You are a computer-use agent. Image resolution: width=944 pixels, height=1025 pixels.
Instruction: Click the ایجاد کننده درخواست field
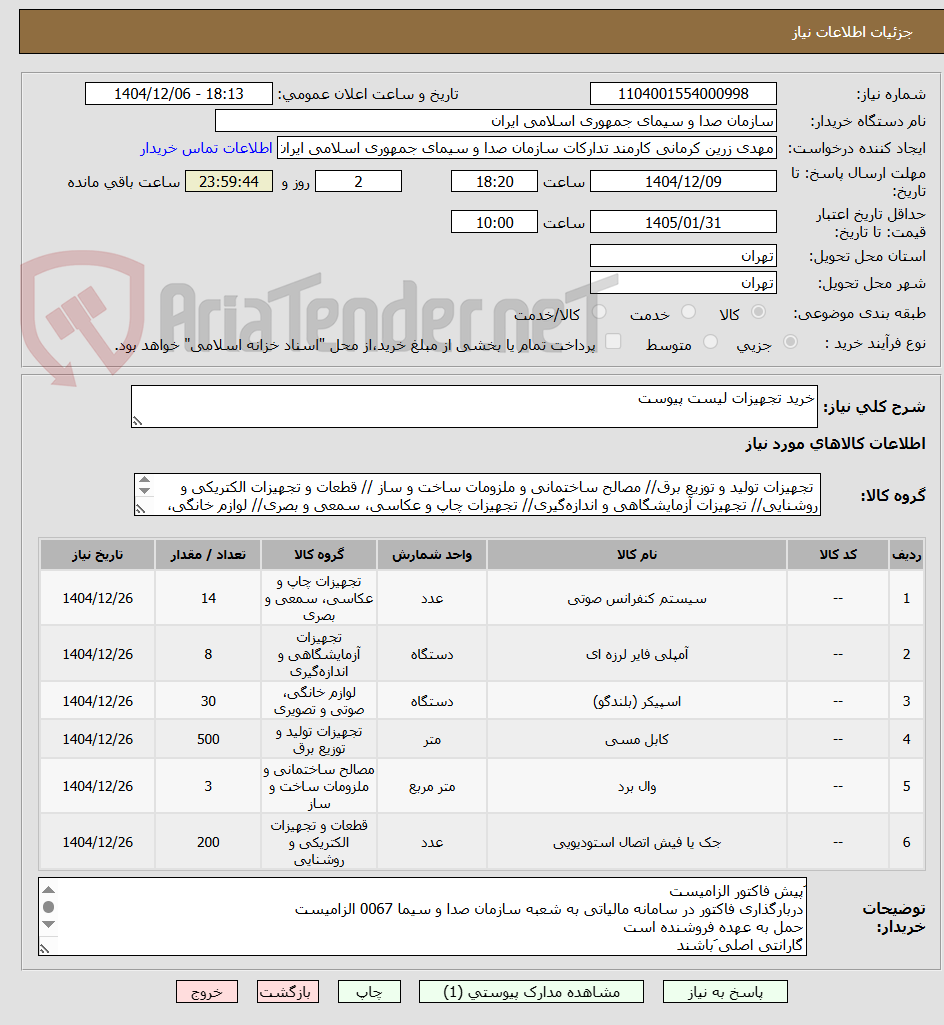point(527,148)
